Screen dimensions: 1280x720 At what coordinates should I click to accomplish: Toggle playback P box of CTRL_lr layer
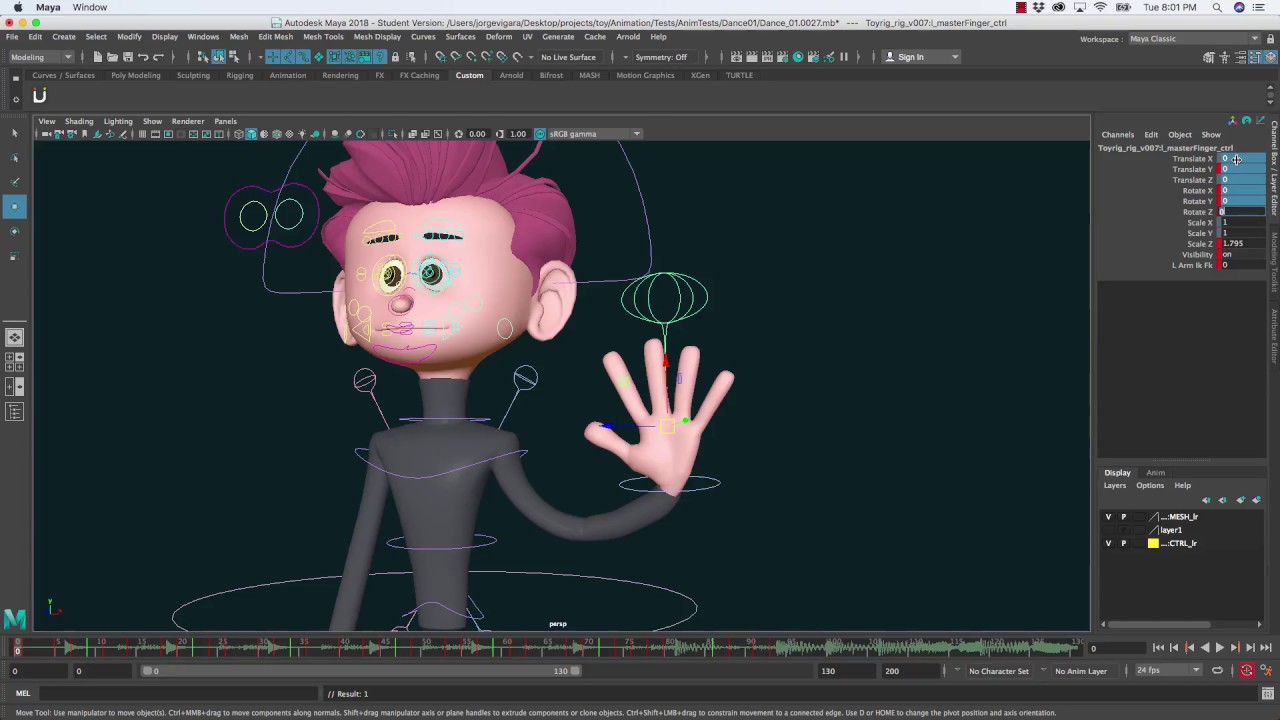click(1123, 543)
